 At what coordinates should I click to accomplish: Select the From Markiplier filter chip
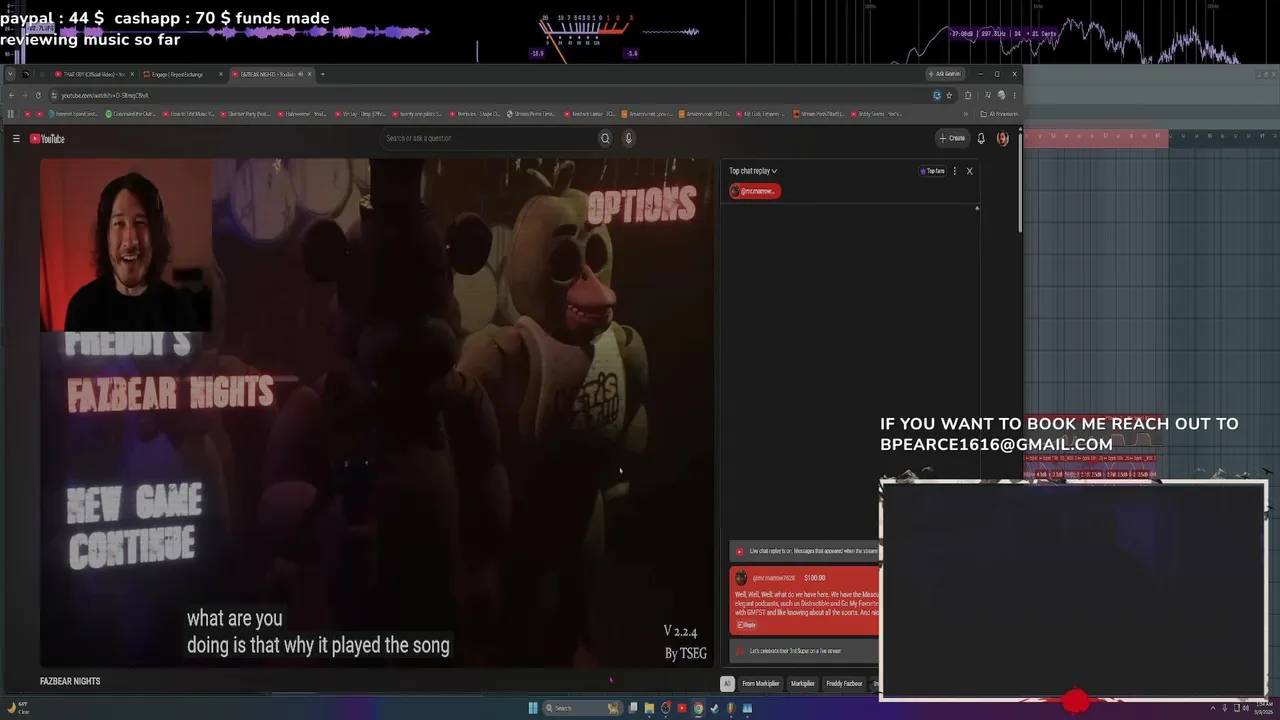pyautogui.click(x=760, y=684)
